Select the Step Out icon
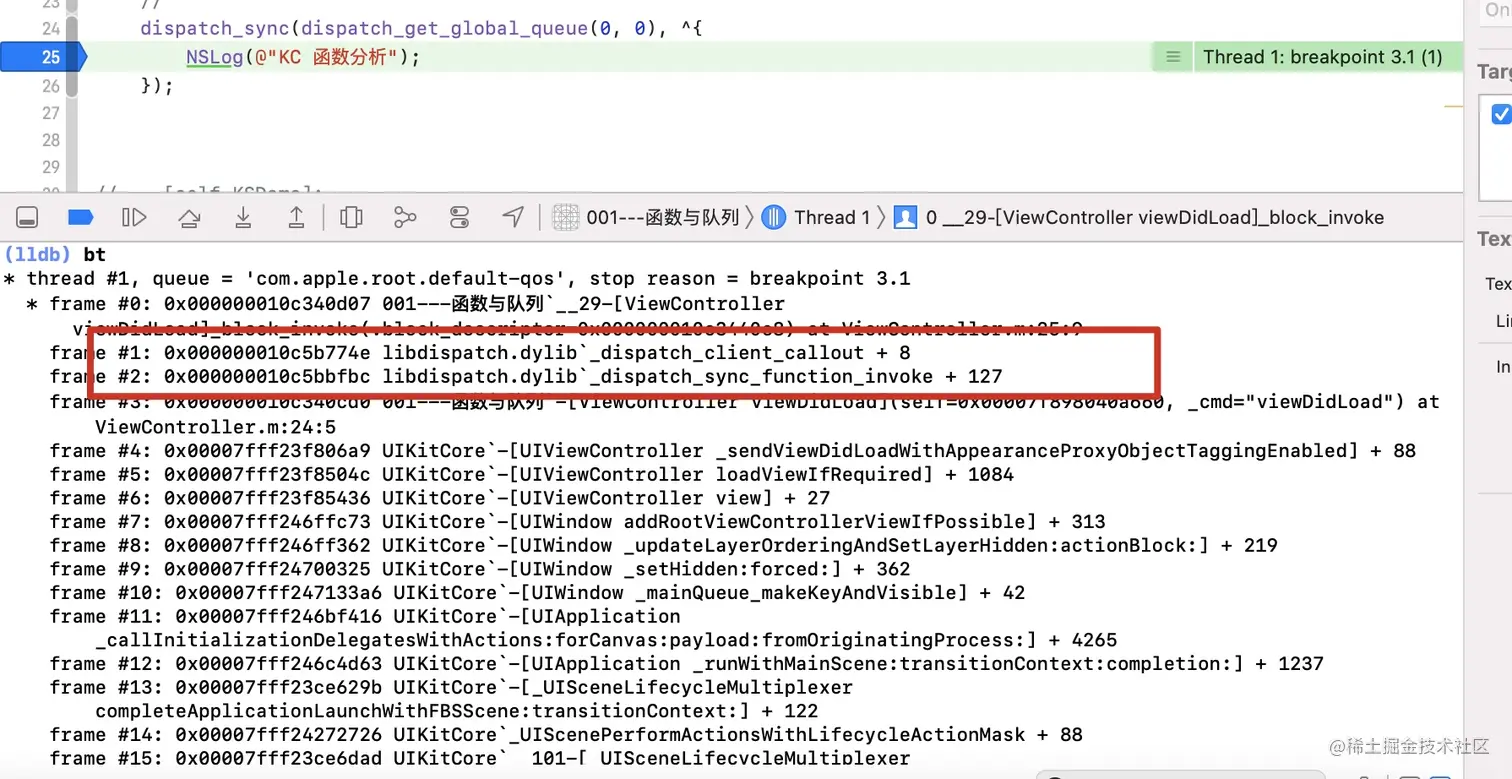The width and height of the screenshot is (1512, 779). tap(297, 217)
